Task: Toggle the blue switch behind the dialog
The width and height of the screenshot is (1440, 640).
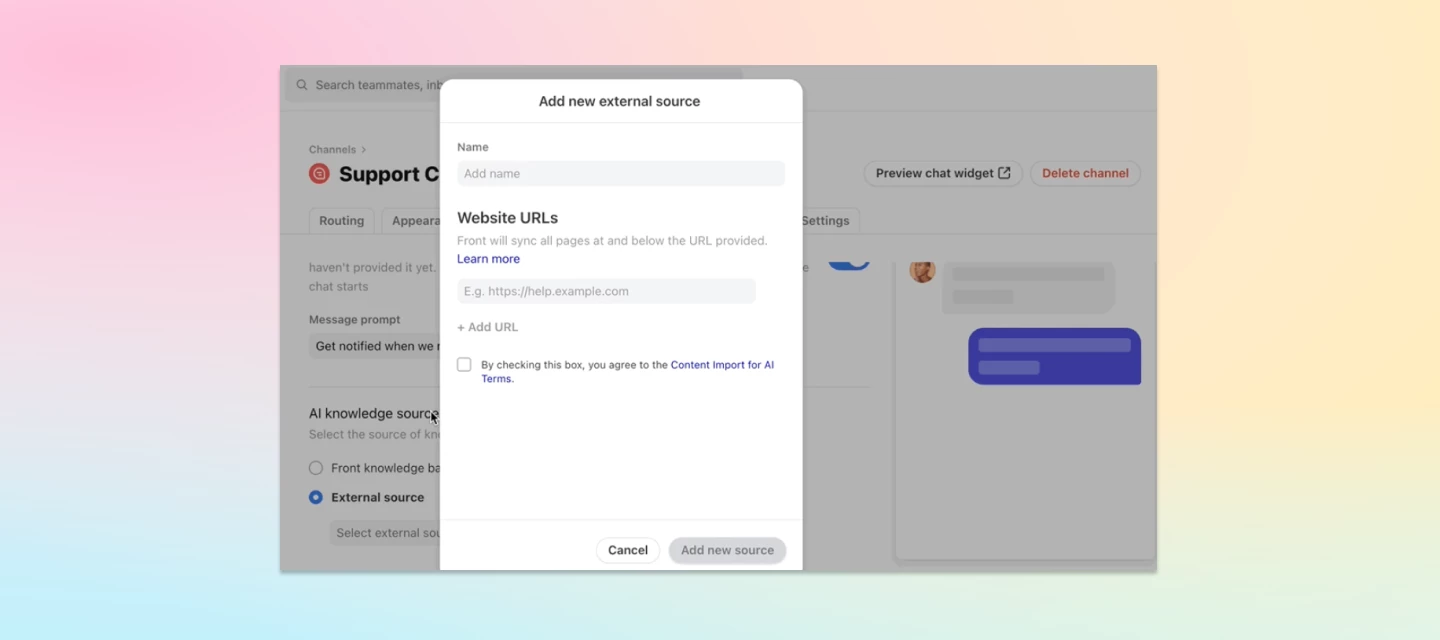Action: click(x=848, y=265)
